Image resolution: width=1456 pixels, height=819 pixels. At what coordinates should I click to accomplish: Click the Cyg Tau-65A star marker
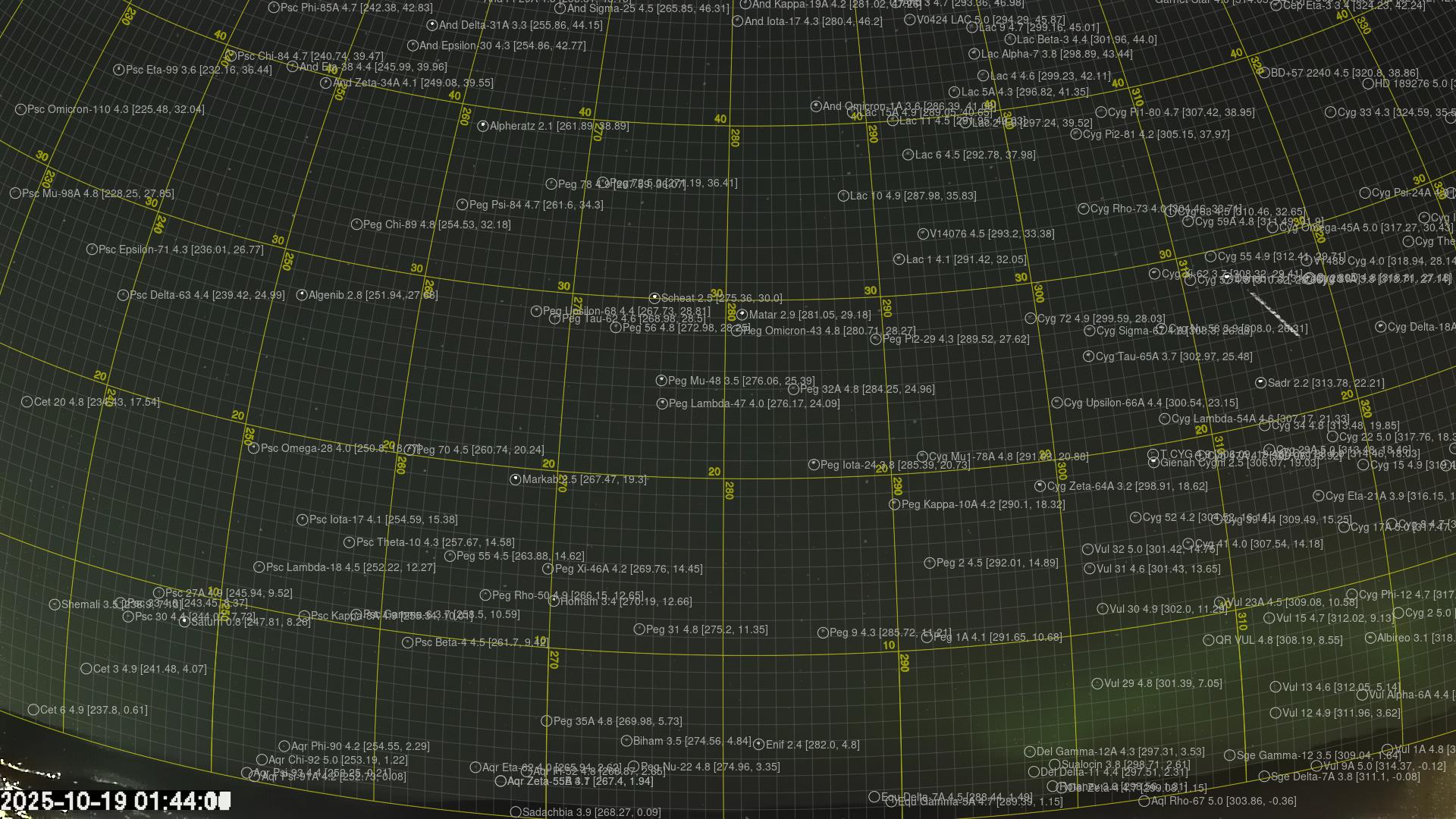1088,356
